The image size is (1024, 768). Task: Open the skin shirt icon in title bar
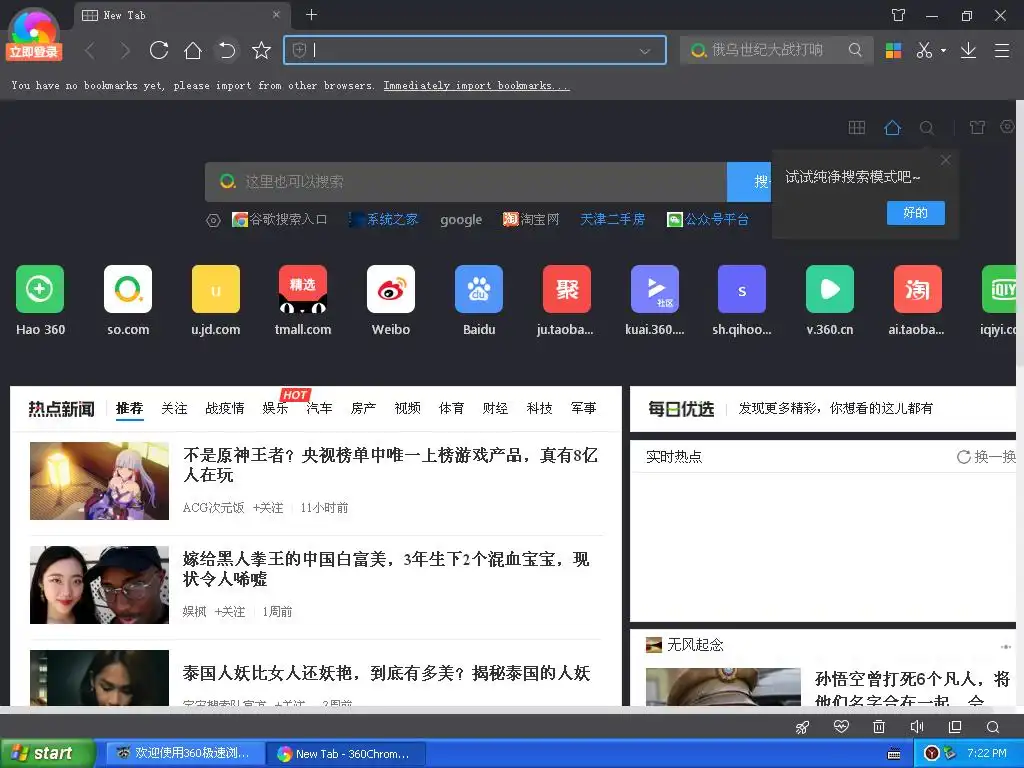pyautogui.click(x=899, y=15)
